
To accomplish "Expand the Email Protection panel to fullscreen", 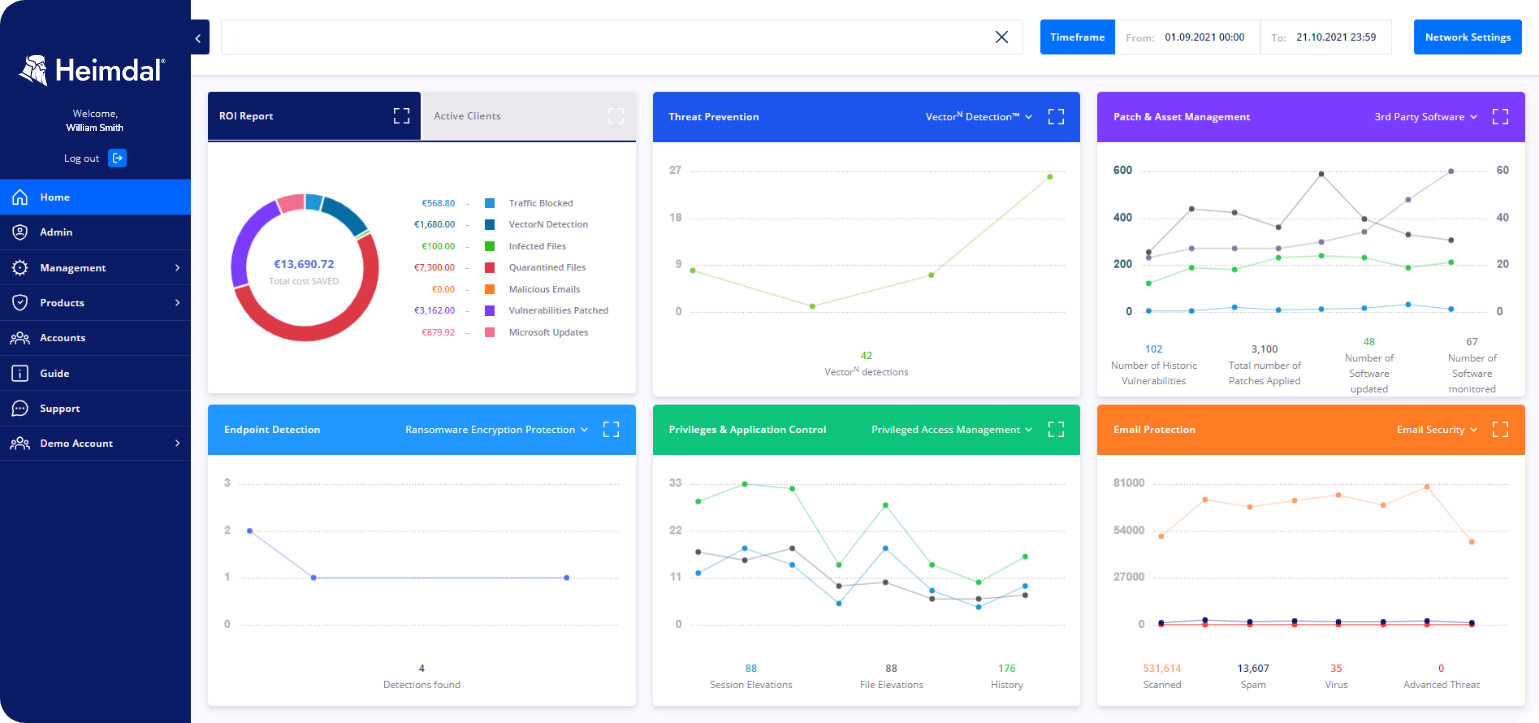I will click(1500, 429).
